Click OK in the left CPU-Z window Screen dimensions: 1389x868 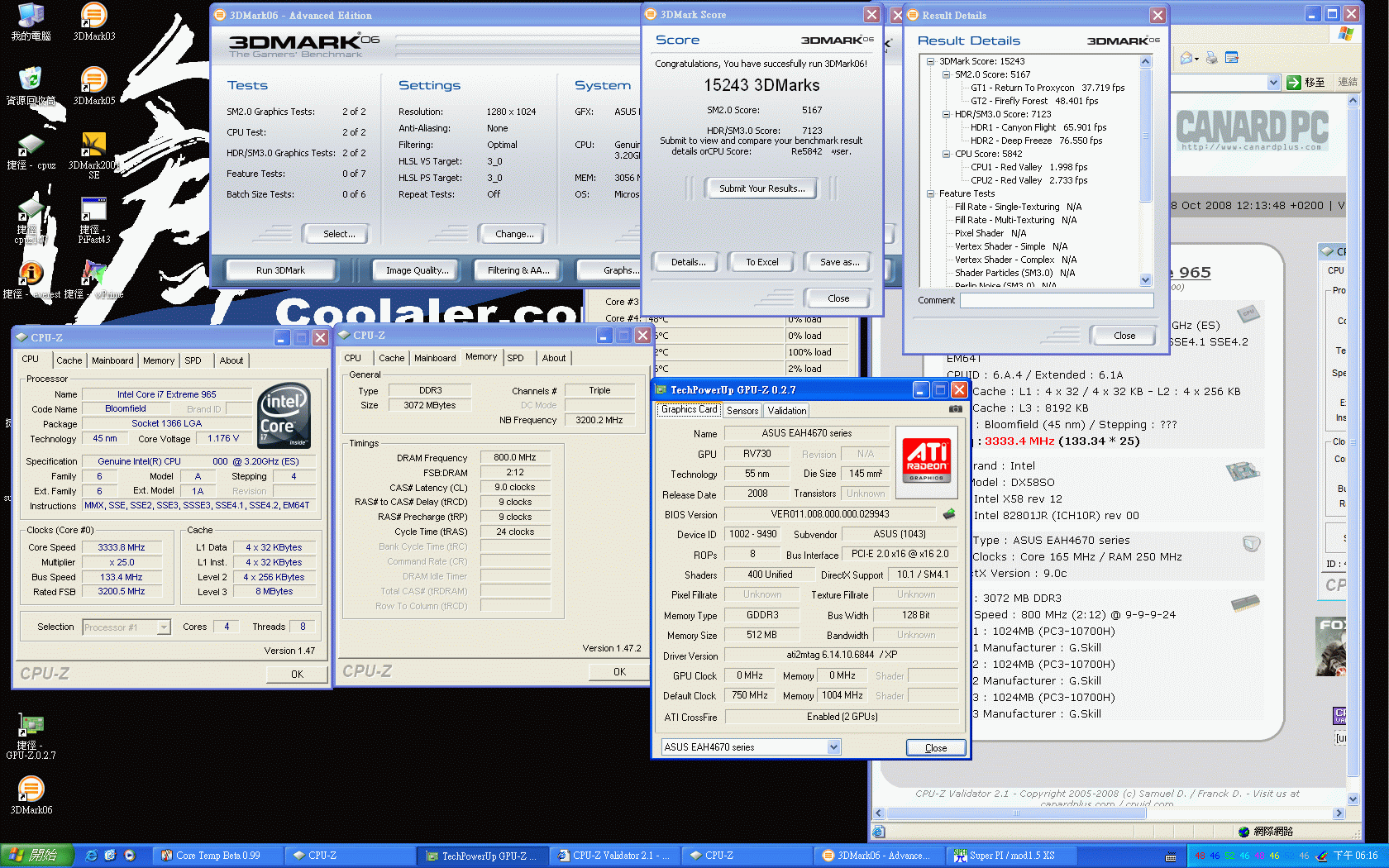pos(297,674)
